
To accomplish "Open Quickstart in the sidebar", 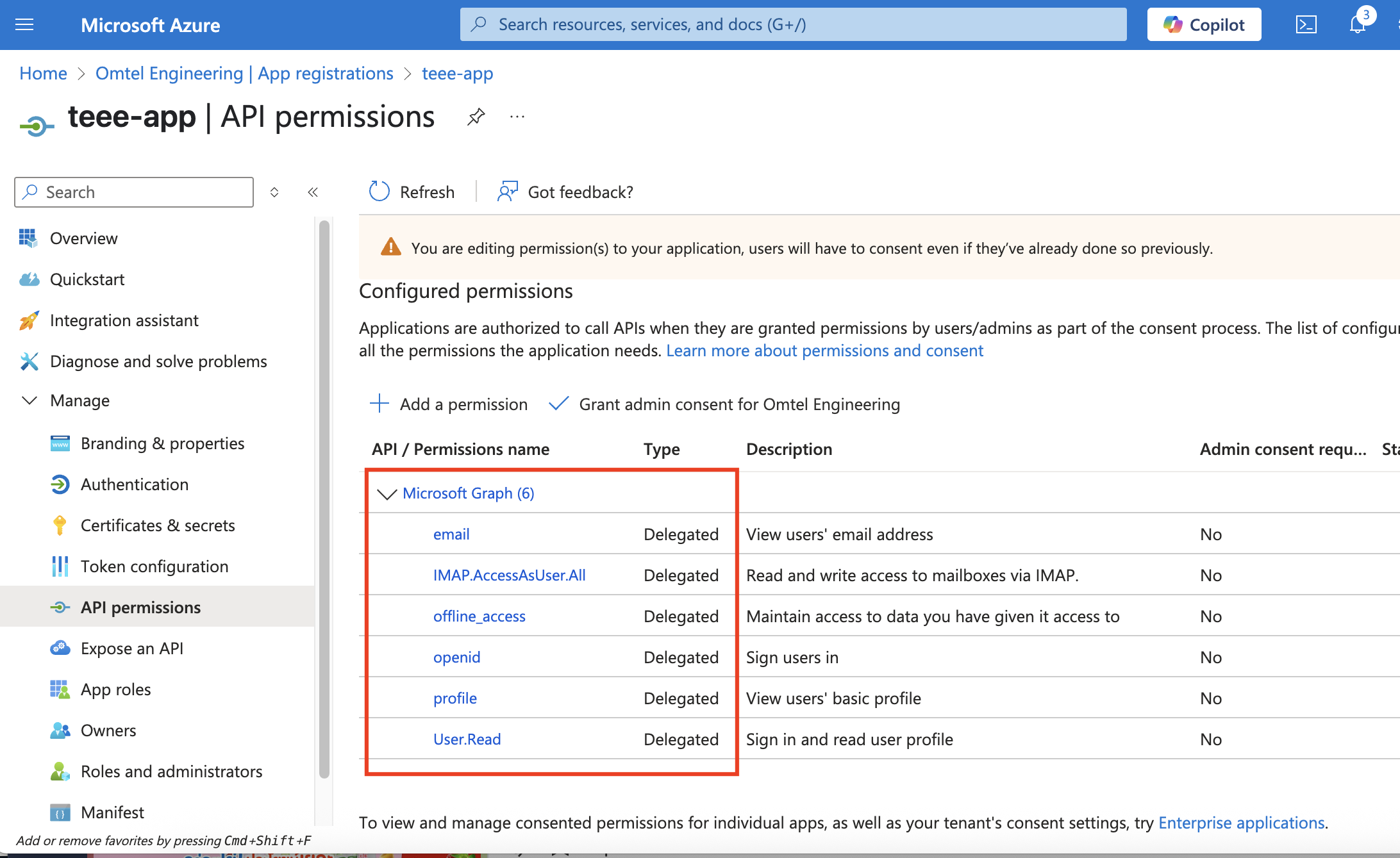I will click(x=87, y=279).
